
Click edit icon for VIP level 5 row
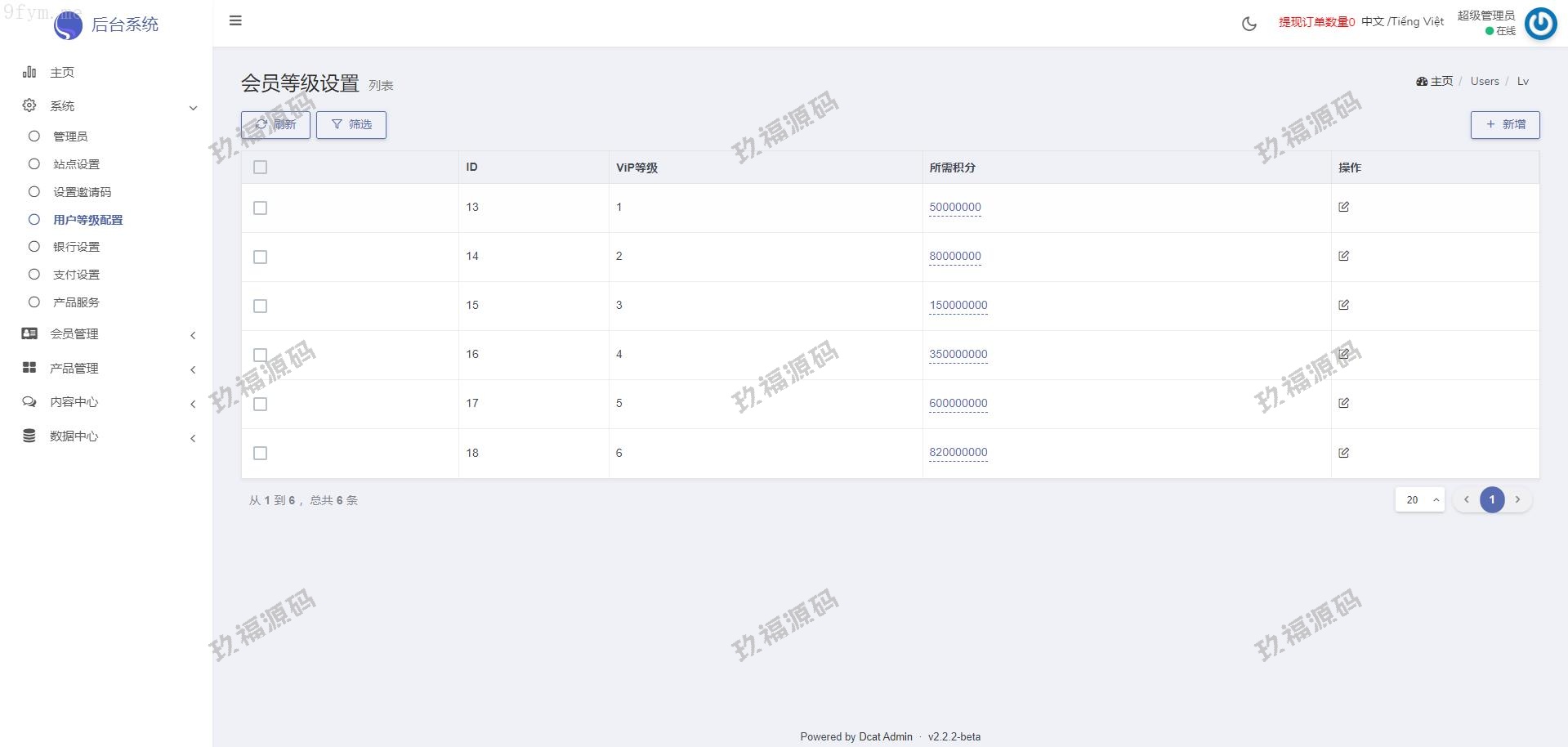coord(1343,403)
